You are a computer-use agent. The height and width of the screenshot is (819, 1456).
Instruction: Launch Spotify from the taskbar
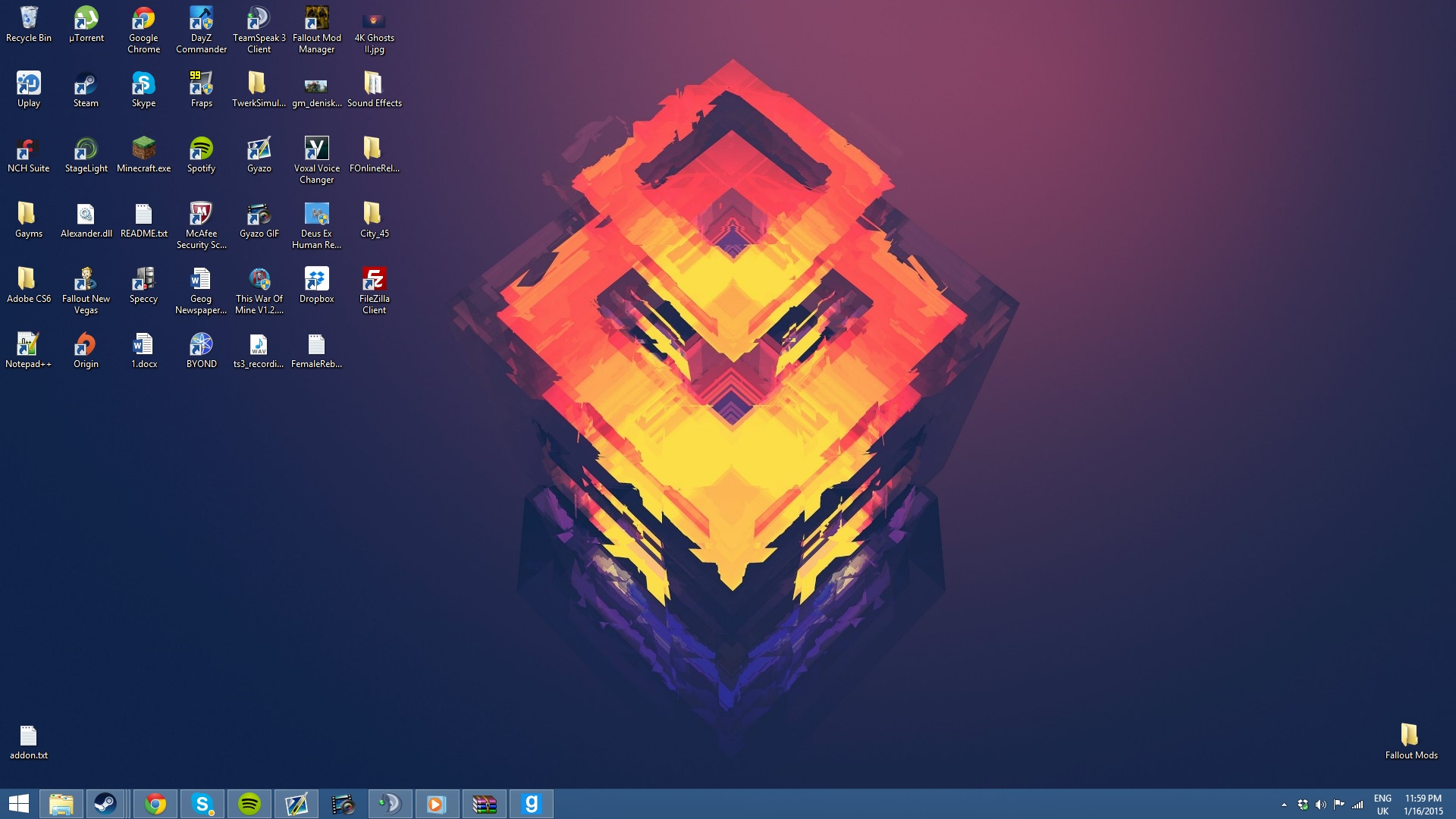coord(249,803)
